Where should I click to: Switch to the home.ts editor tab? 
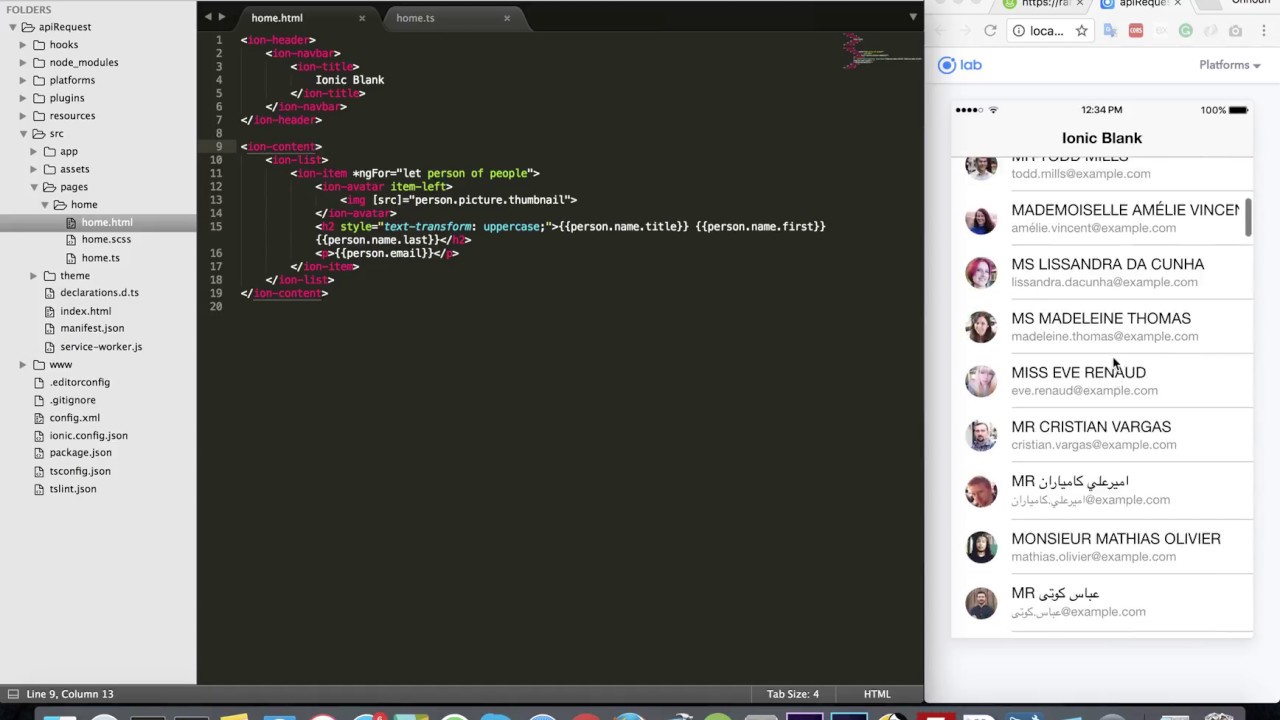[x=414, y=18]
